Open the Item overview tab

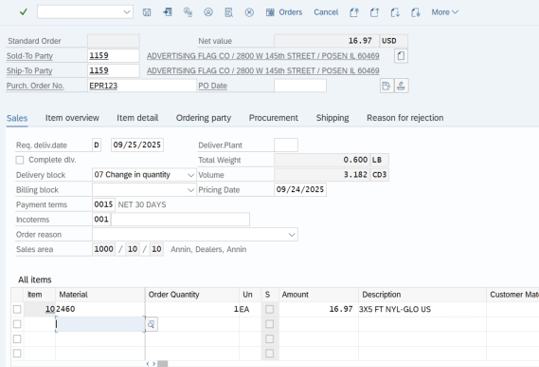(72, 118)
